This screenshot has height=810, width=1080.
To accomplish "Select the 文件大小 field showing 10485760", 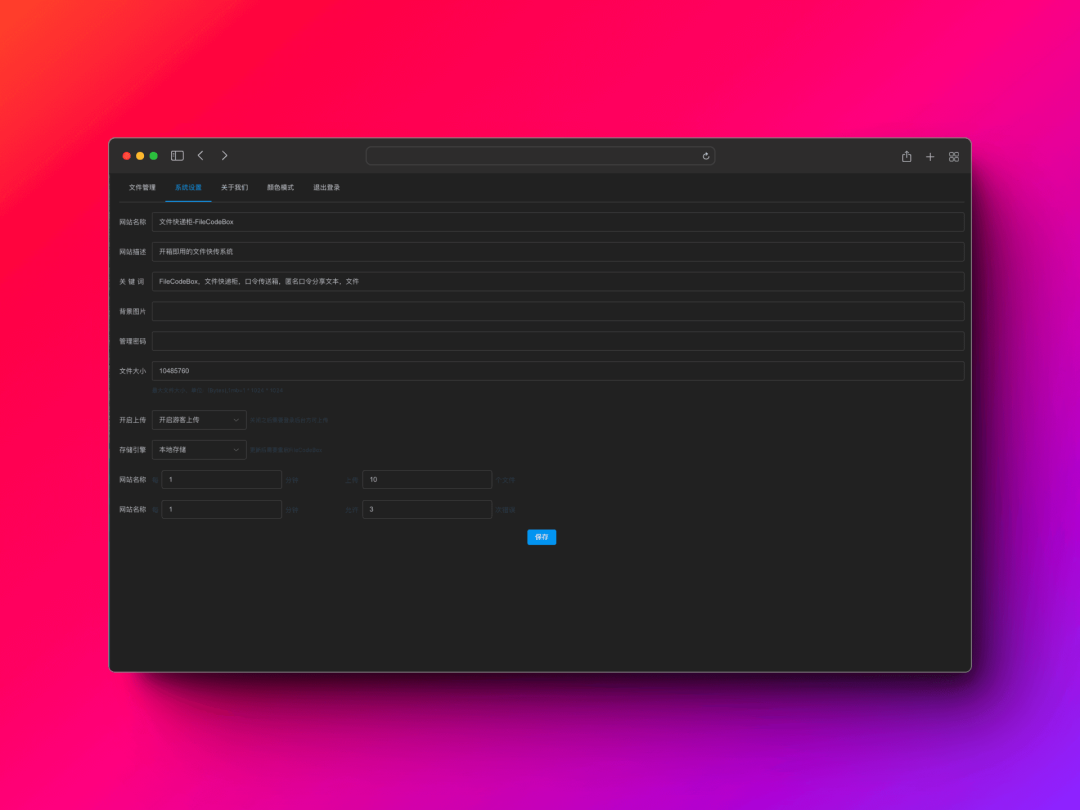I will coord(560,371).
